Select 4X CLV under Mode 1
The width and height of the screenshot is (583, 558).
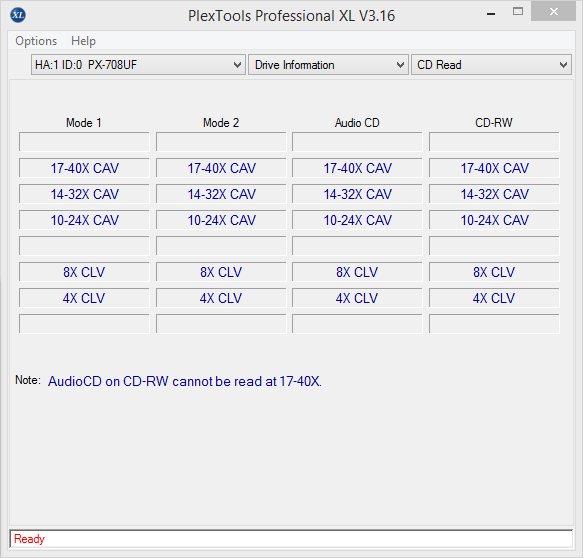tap(84, 298)
